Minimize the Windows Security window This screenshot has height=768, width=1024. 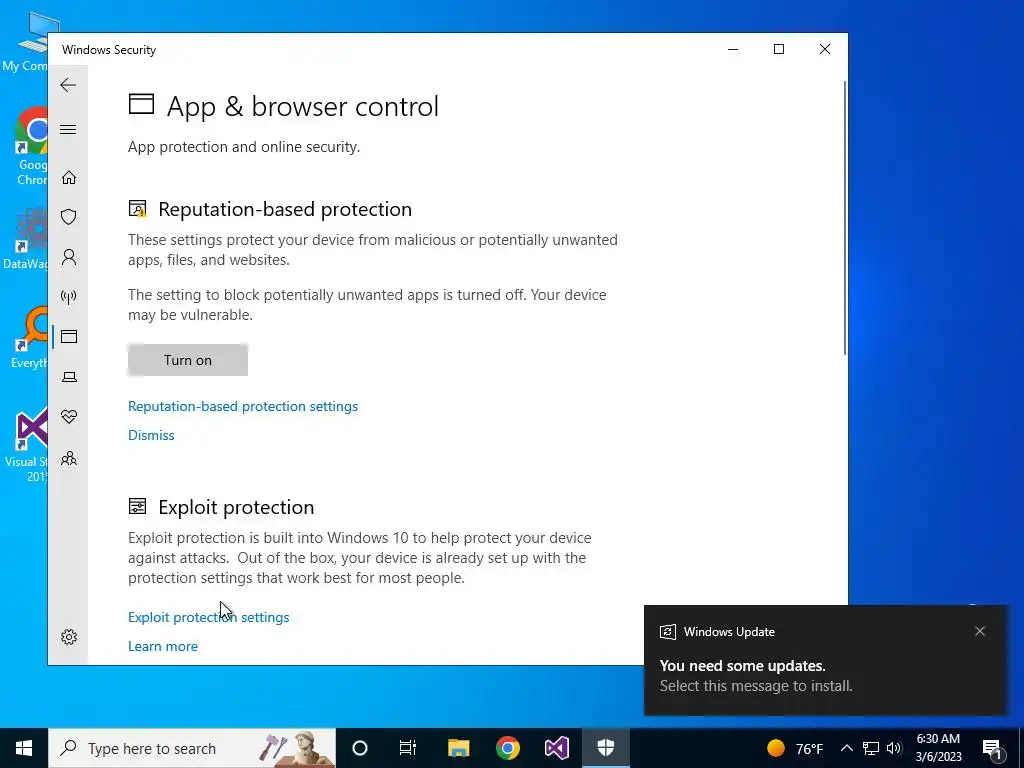click(x=733, y=49)
